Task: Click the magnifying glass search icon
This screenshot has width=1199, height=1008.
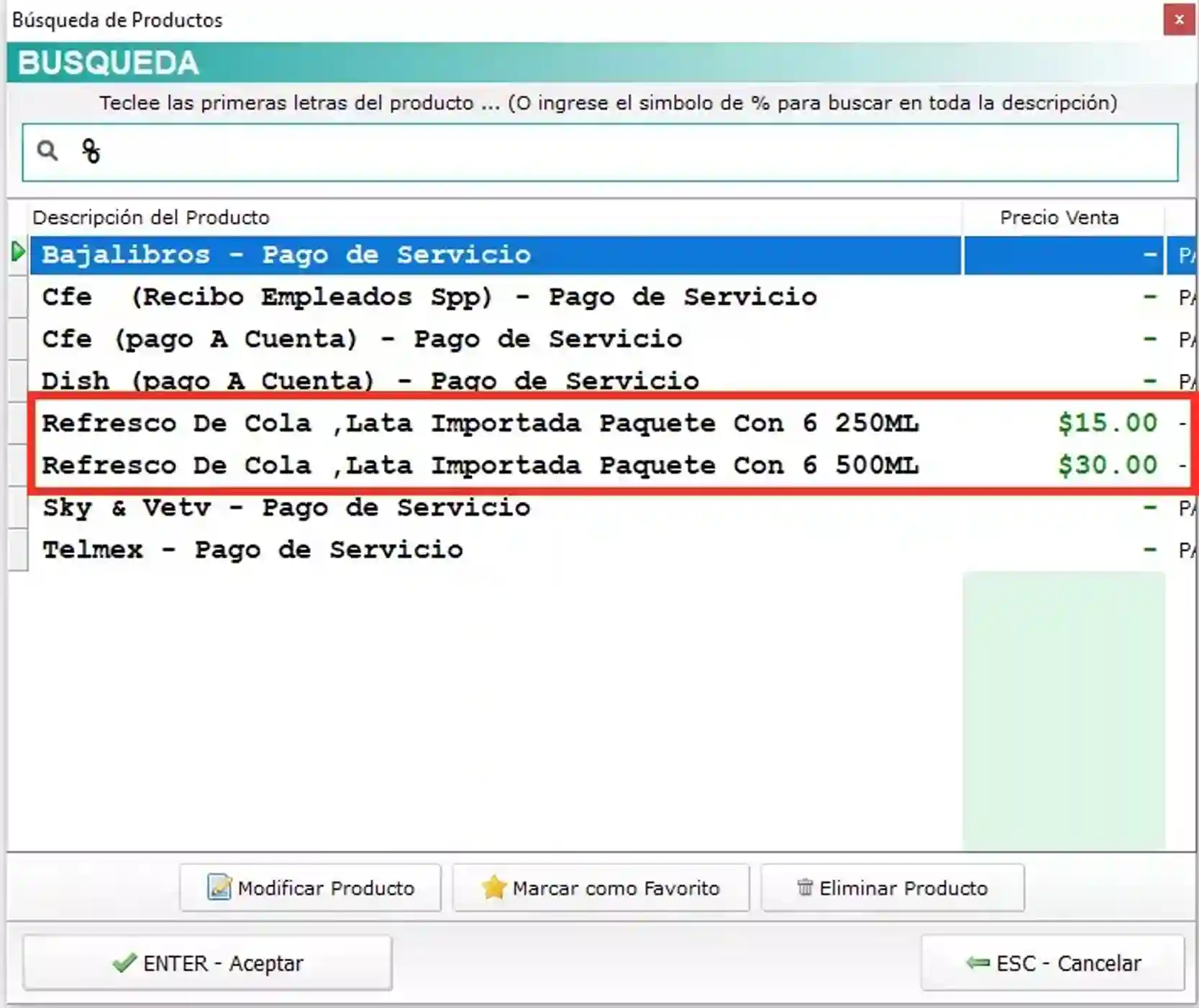Action: (x=47, y=150)
